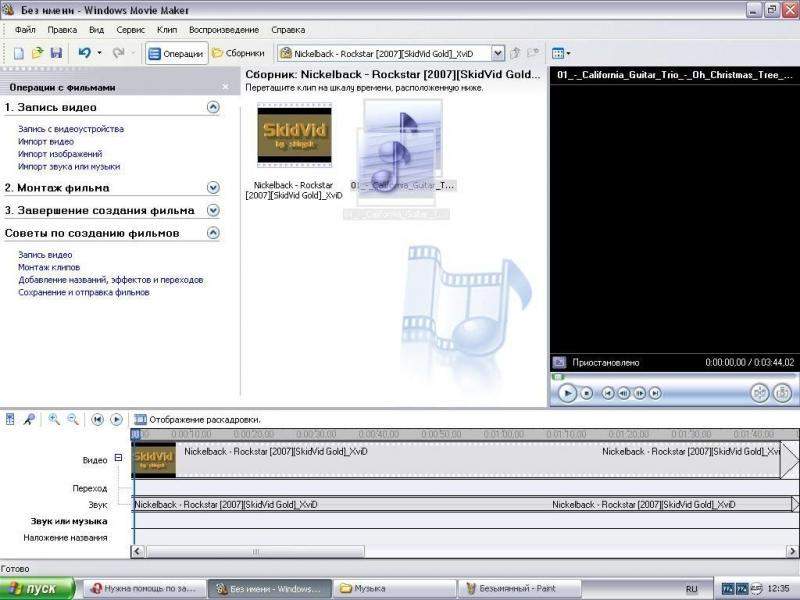Click the Save project toolbar icon
800x600 pixels.
tap(56, 53)
